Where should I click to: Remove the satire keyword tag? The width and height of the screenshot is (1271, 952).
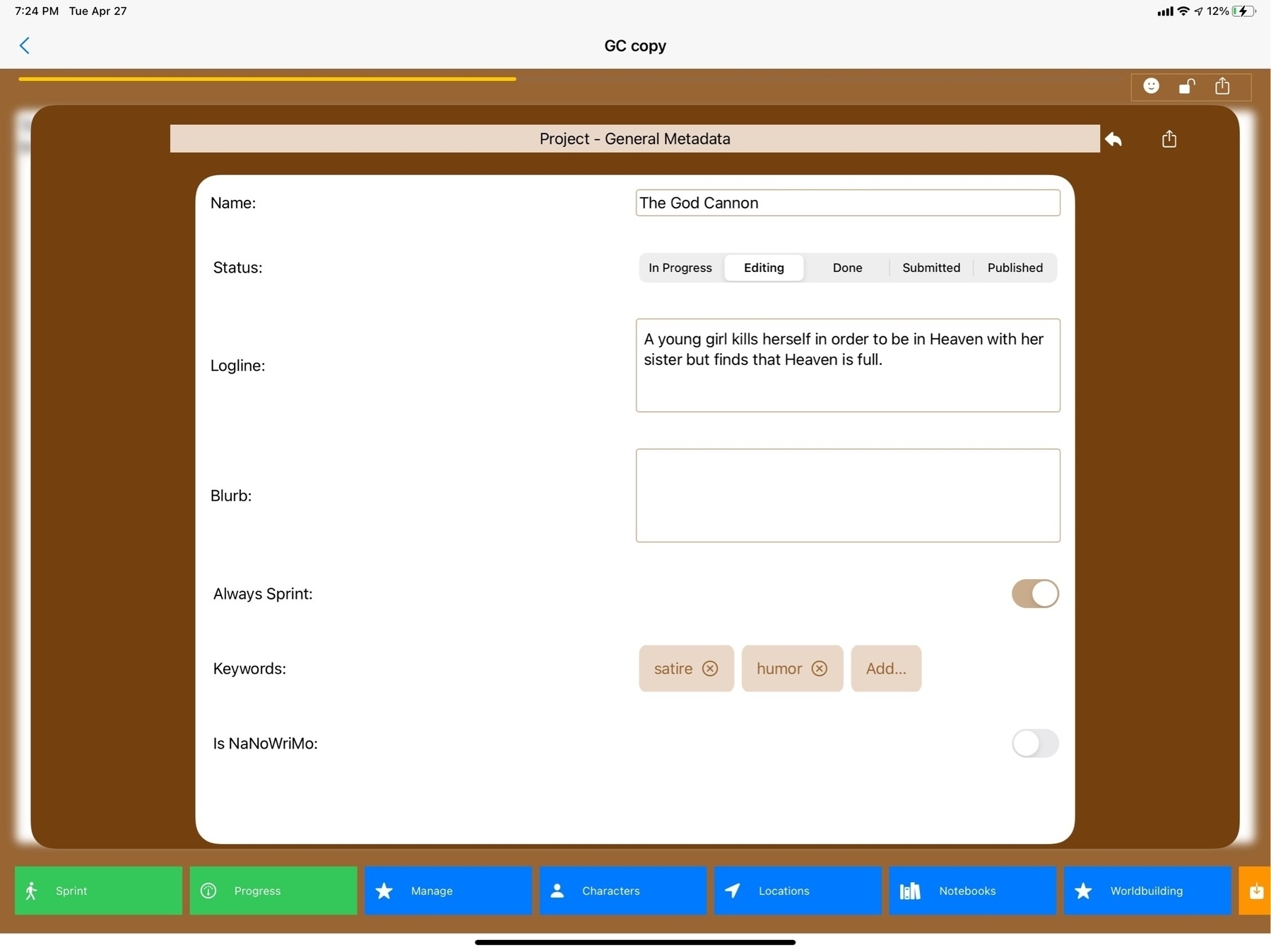point(710,668)
